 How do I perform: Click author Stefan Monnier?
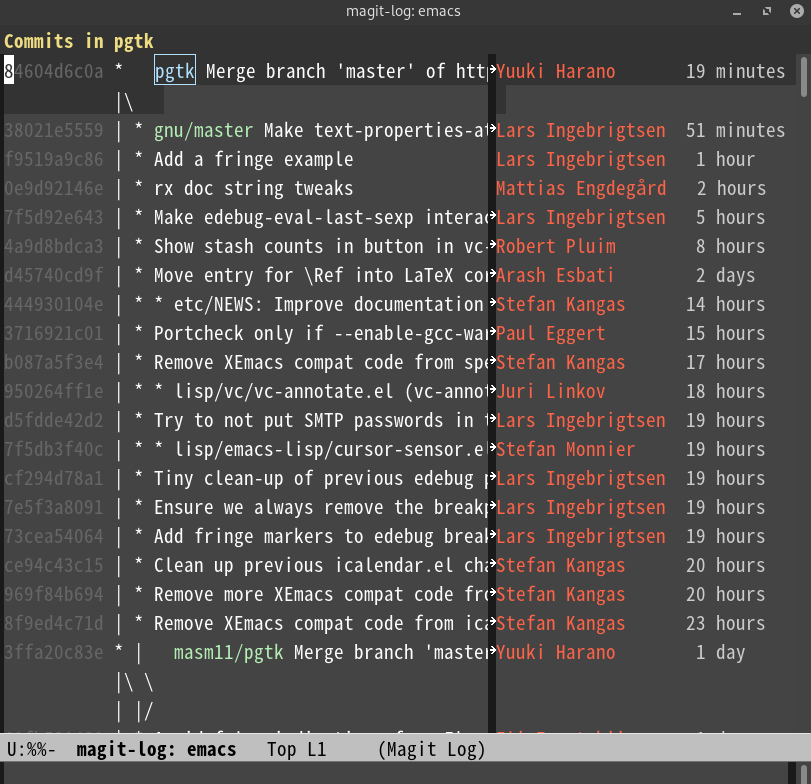point(566,449)
